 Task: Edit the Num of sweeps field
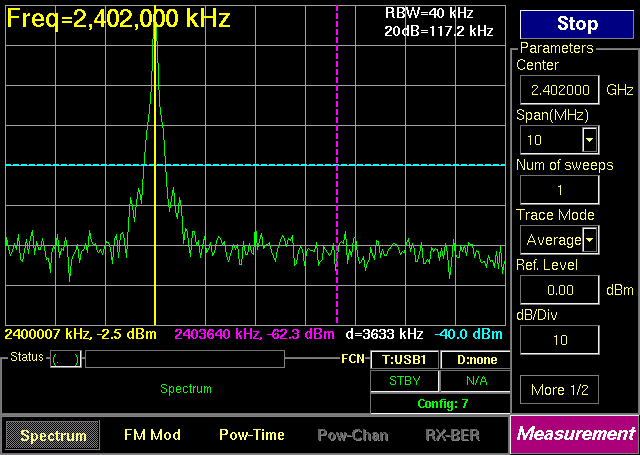click(560, 190)
